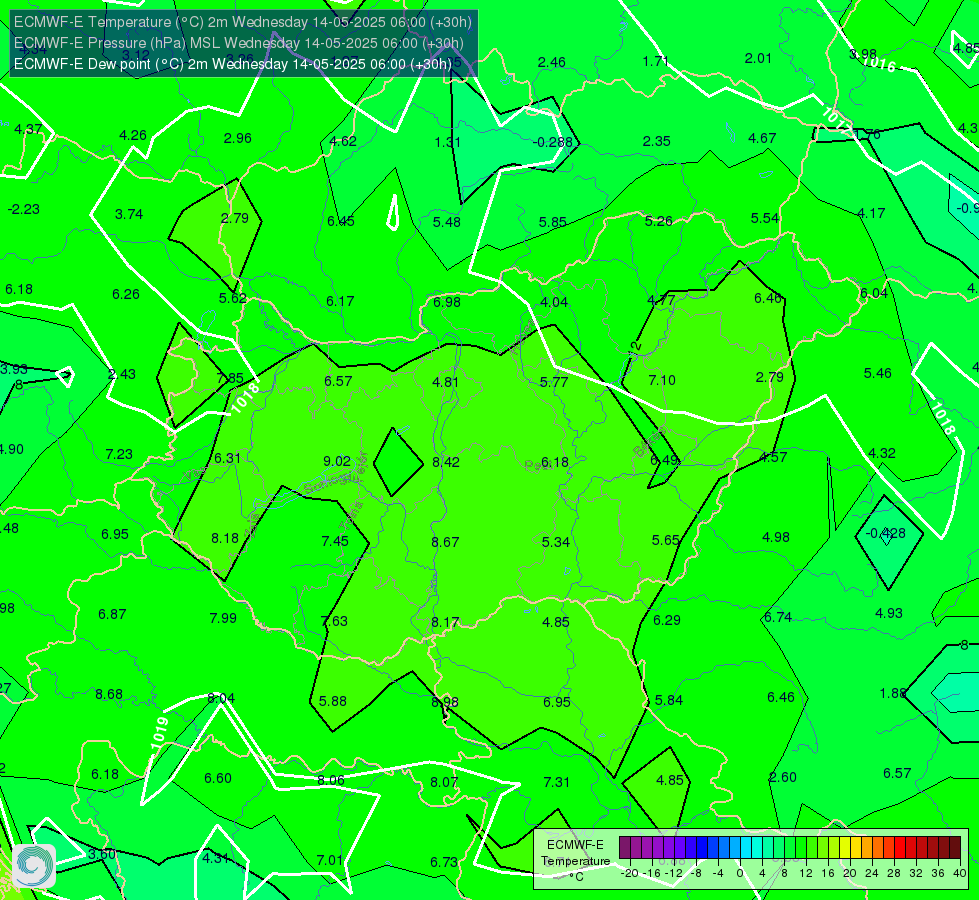979x900 pixels.
Task: Click the dark red 40°C legend swatch
Action: [x=955, y=848]
